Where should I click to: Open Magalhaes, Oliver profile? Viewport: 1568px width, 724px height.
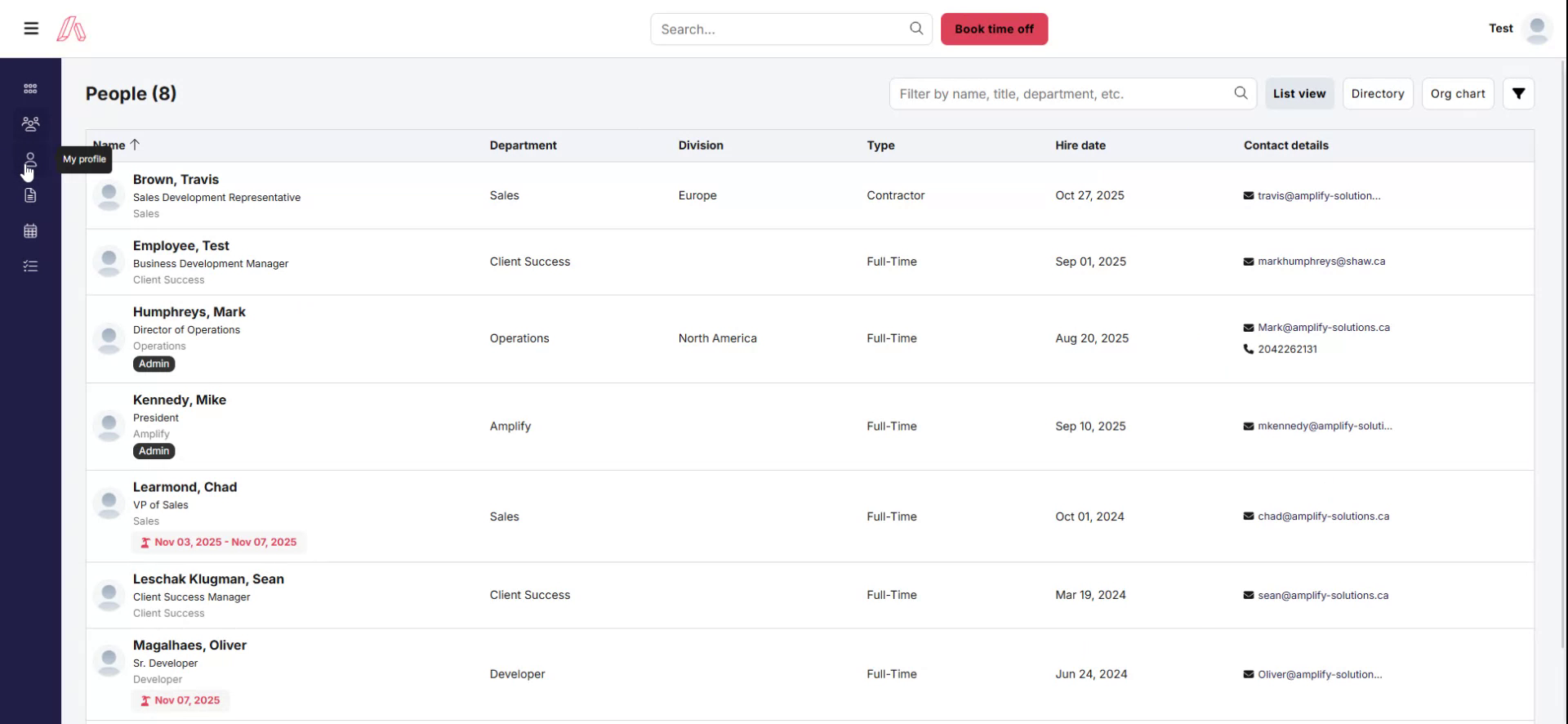pos(189,646)
